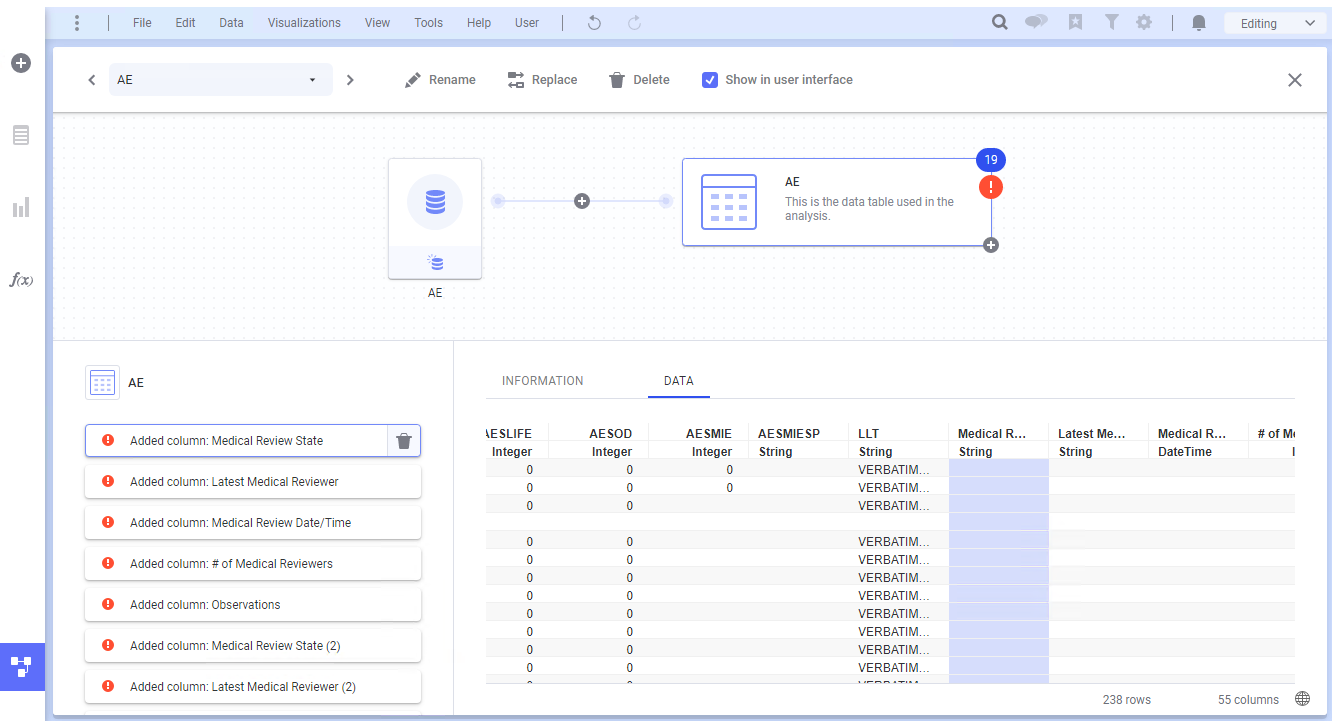Go to next data table chevron
The width and height of the screenshot is (1332, 721).
click(350, 80)
